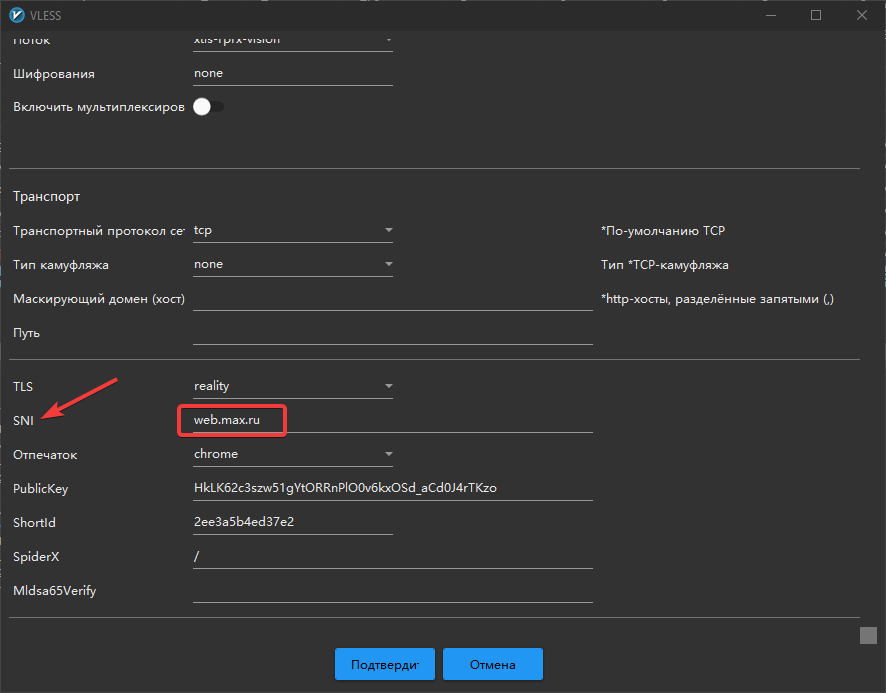
Task: Click the Подтвердить confirm button
Action: (x=385, y=664)
